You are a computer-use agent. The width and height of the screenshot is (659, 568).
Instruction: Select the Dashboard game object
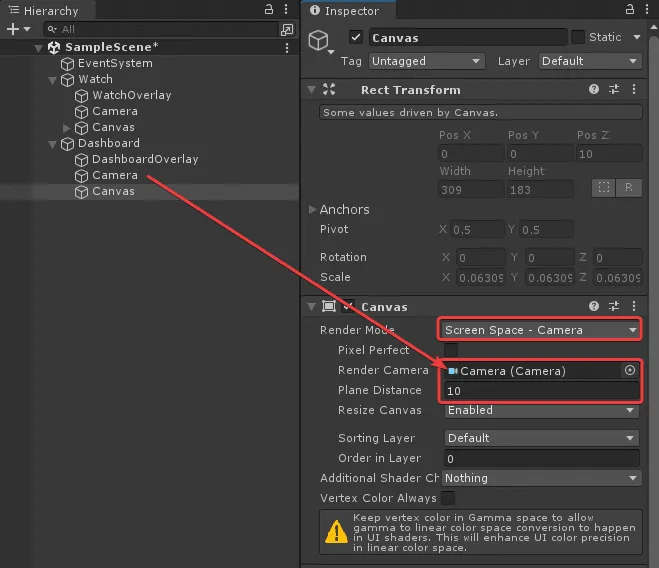(x=108, y=143)
